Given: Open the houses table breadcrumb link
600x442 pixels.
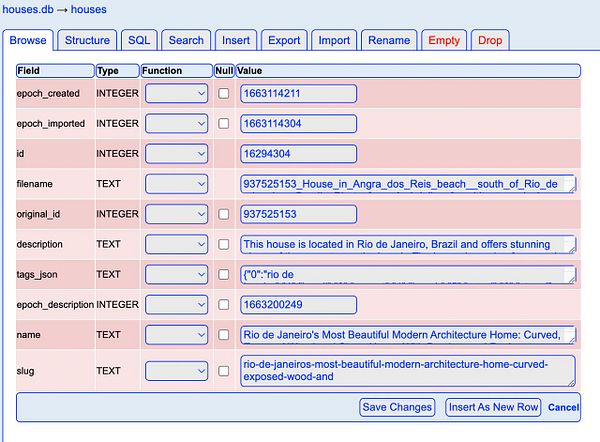Looking at the screenshot, I should pos(89,9).
